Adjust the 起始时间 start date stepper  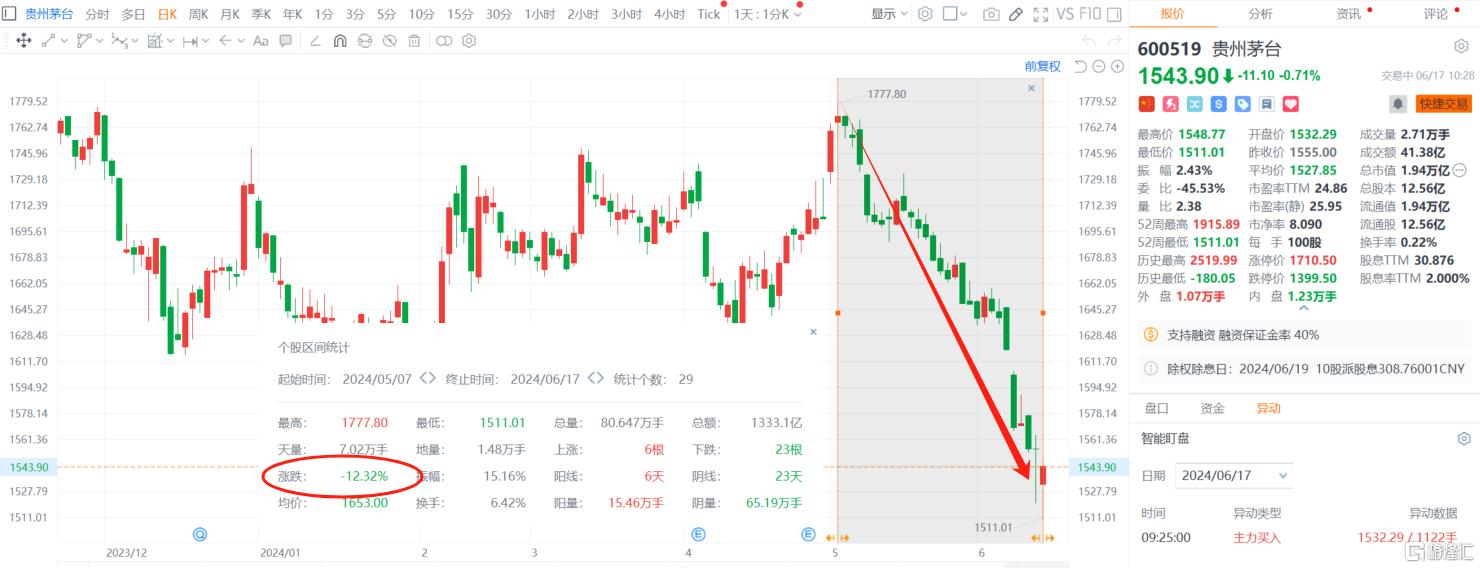pos(427,379)
